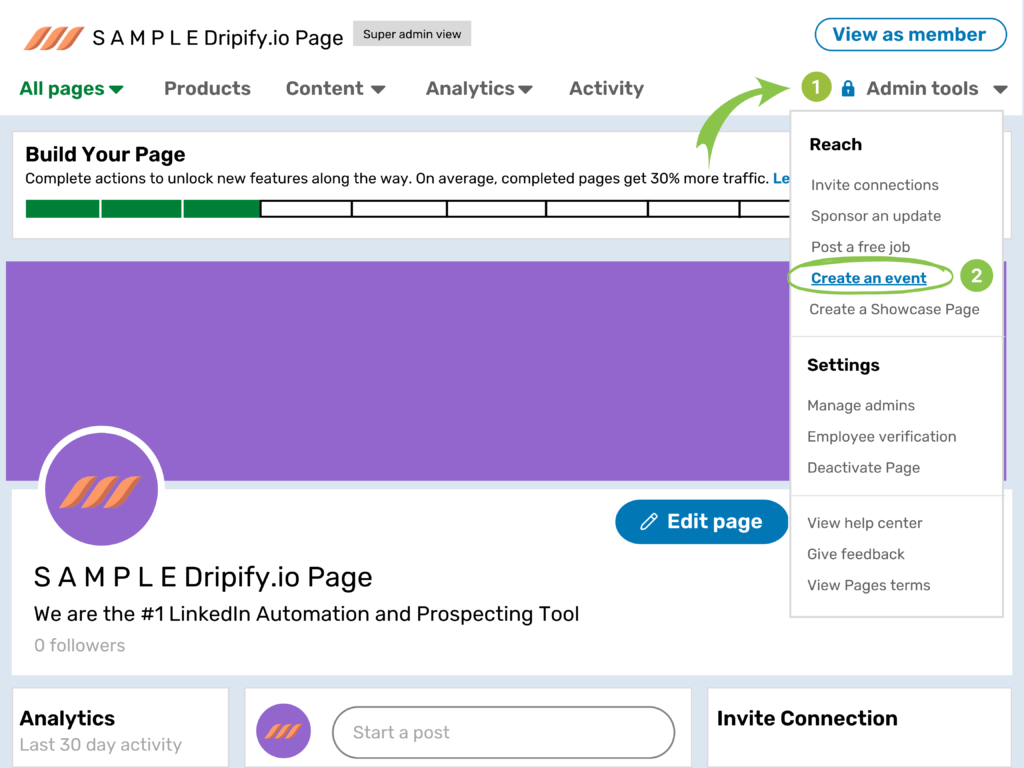Open the Give feedback link
The height and width of the screenshot is (768, 1024).
[x=856, y=554]
